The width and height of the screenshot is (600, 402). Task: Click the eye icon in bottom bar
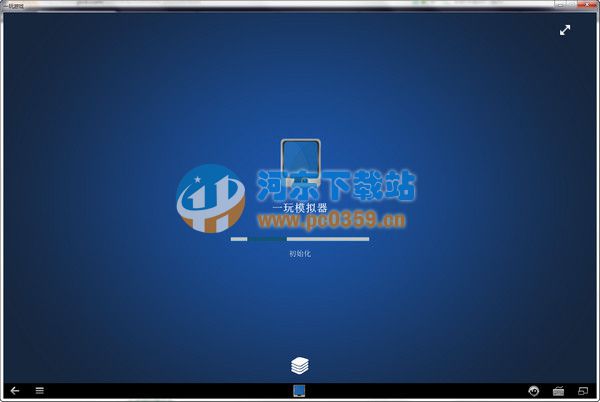(534, 391)
